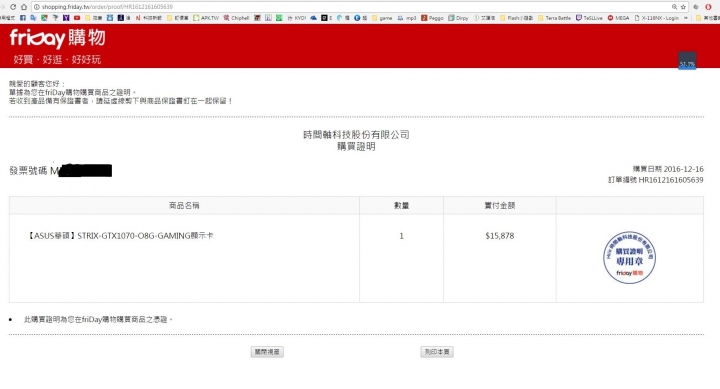Open the zoom magnifier icon in address bar
The width and height of the screenshot is (720, 389).
click(674, 7)
